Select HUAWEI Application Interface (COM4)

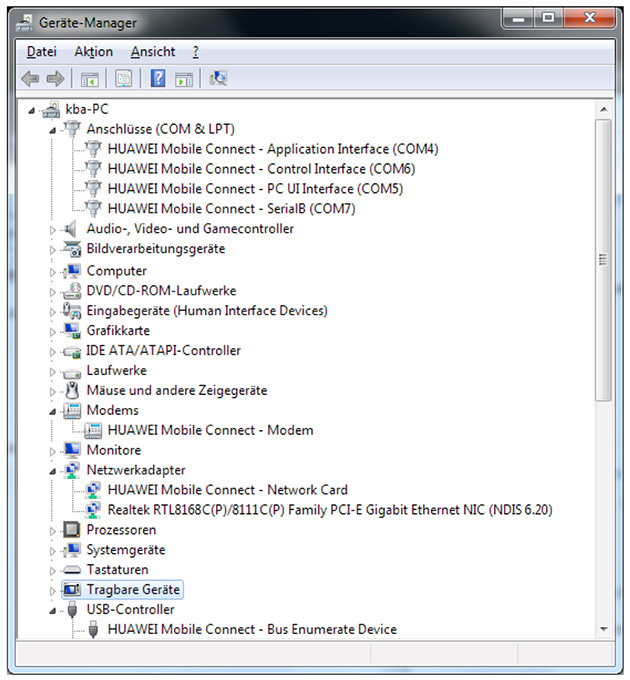coord(273,149)
